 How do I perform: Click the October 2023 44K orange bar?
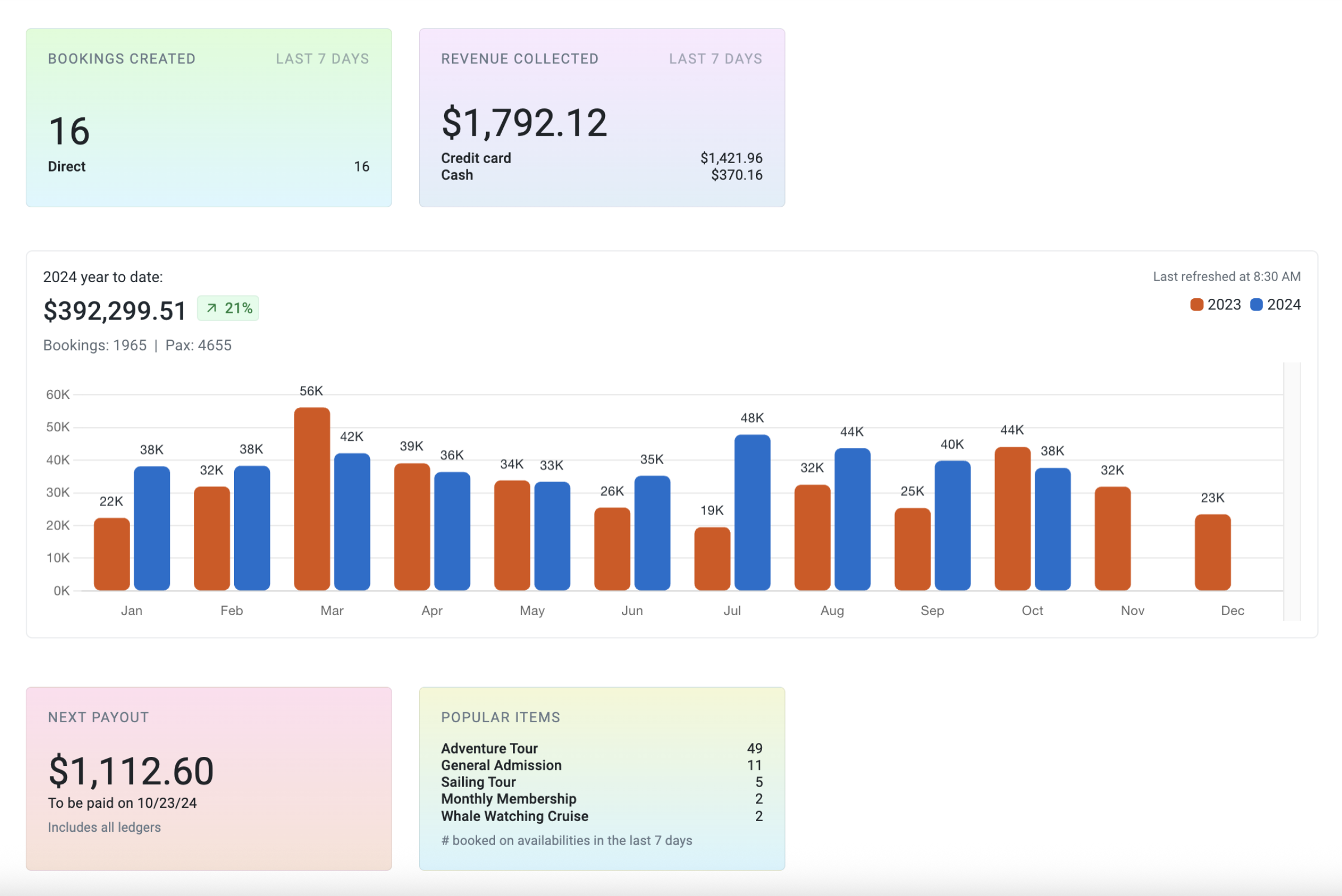pyautogui.click(x=1012, y=518)
